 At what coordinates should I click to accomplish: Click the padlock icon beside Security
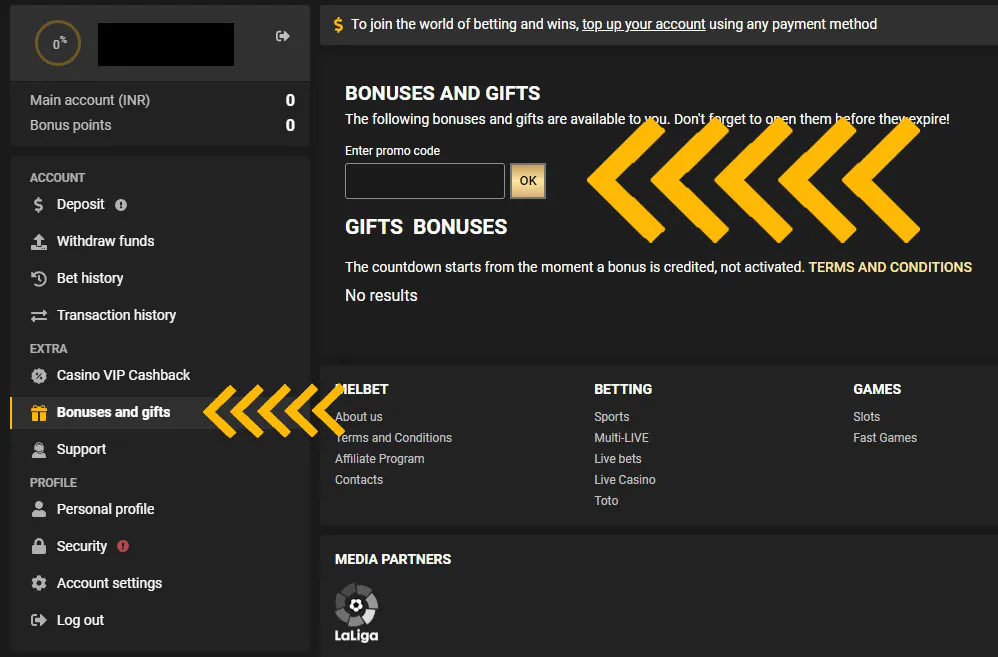tap(39, 546)
